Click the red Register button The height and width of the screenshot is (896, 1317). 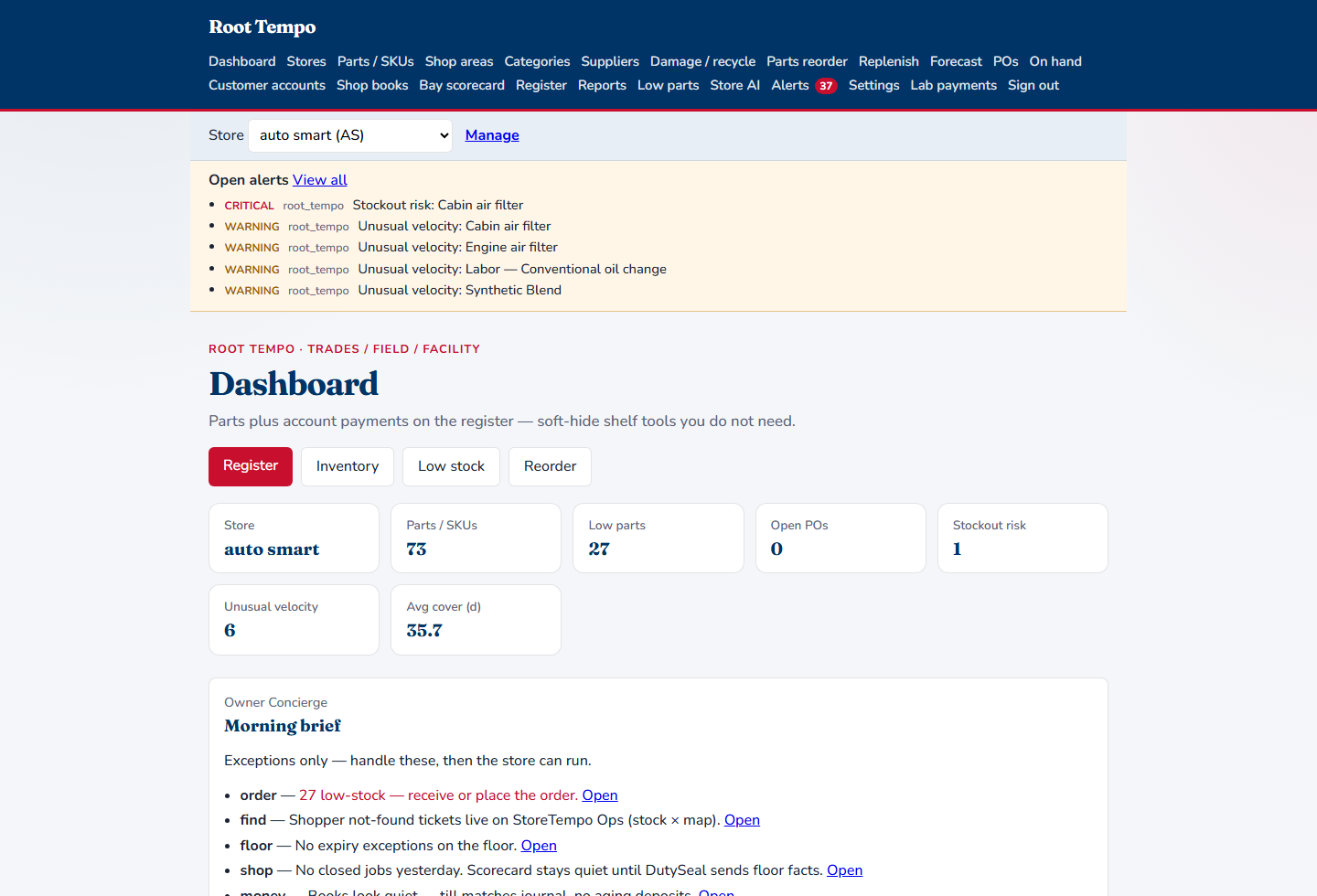pyautogui.click(x=251, y=466)
